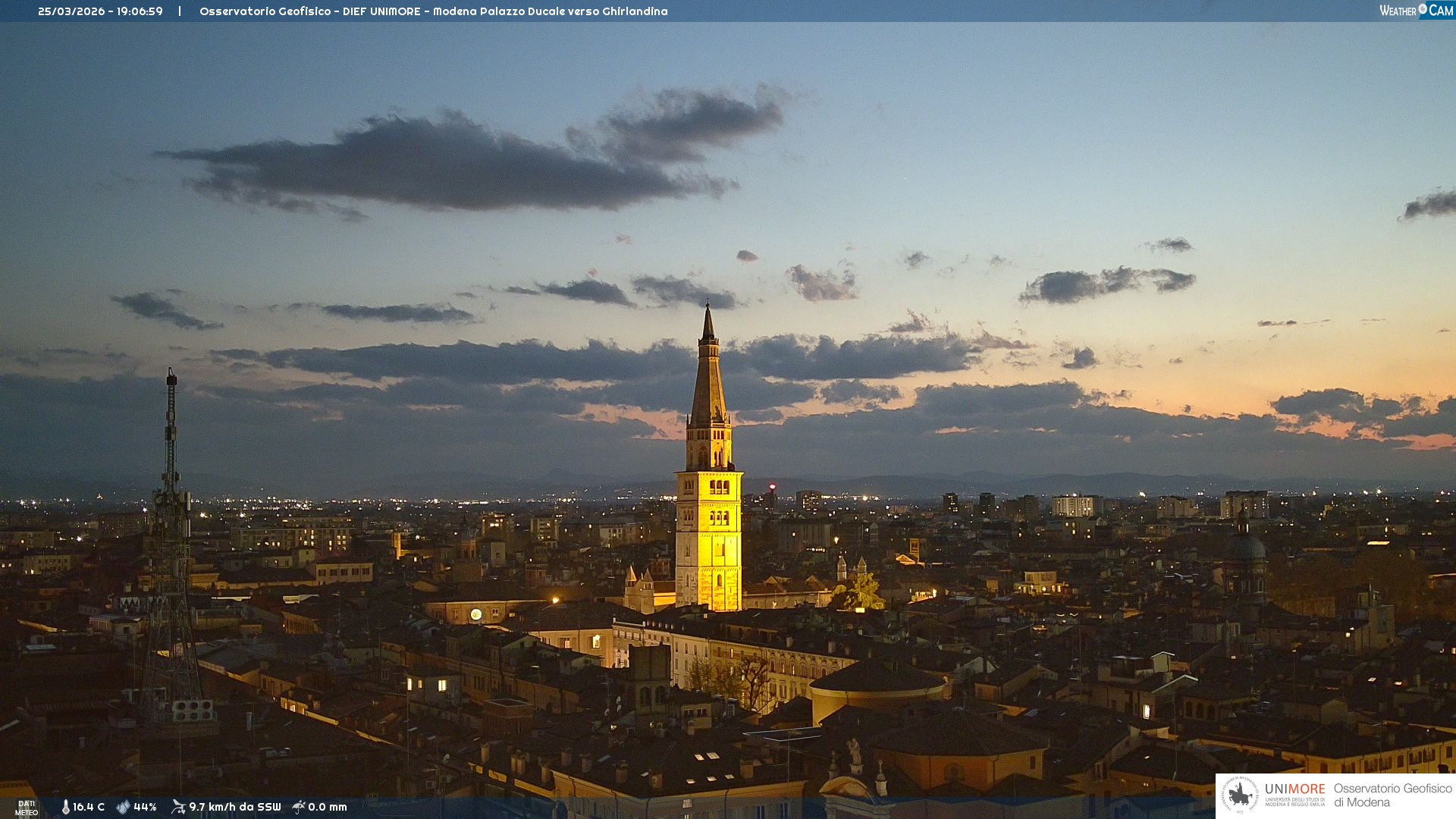Click the rain umbrella icon

point(299,807)
